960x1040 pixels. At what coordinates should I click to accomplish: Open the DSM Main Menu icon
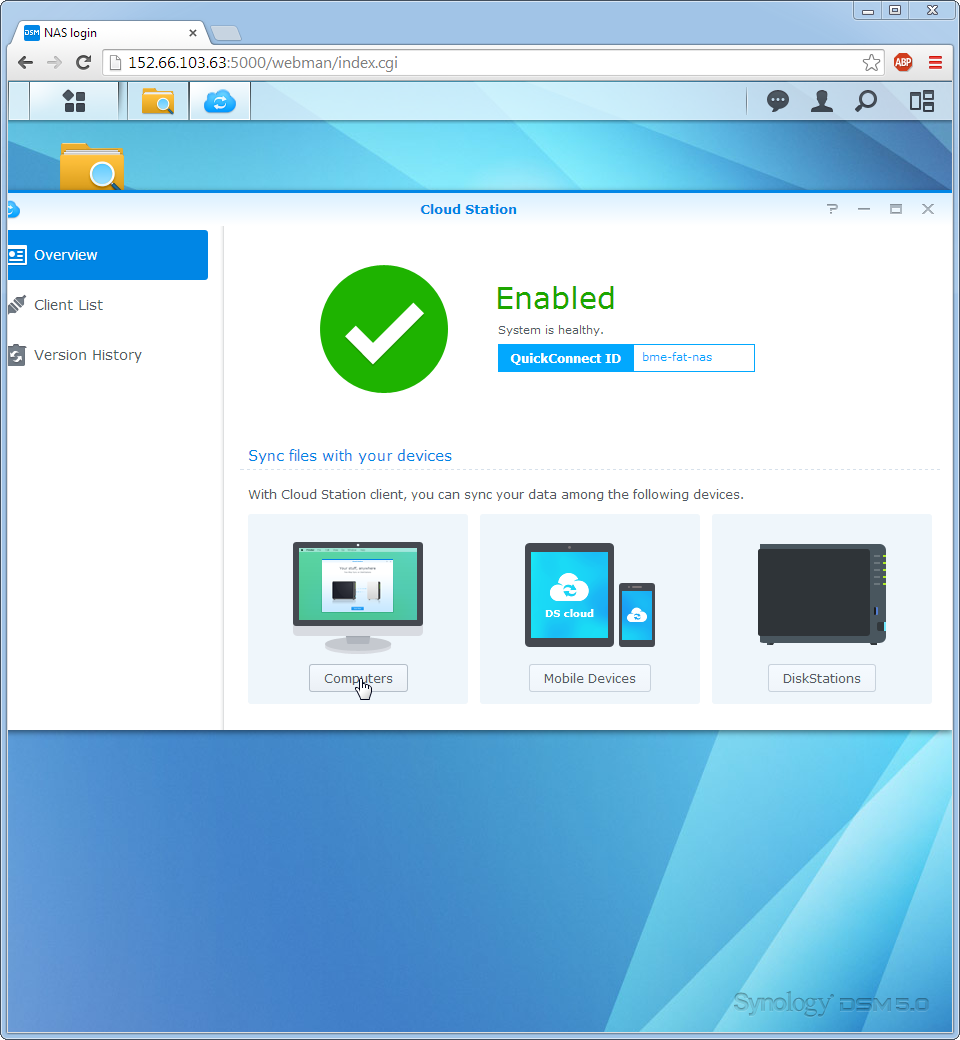click(x=74, y=101)
